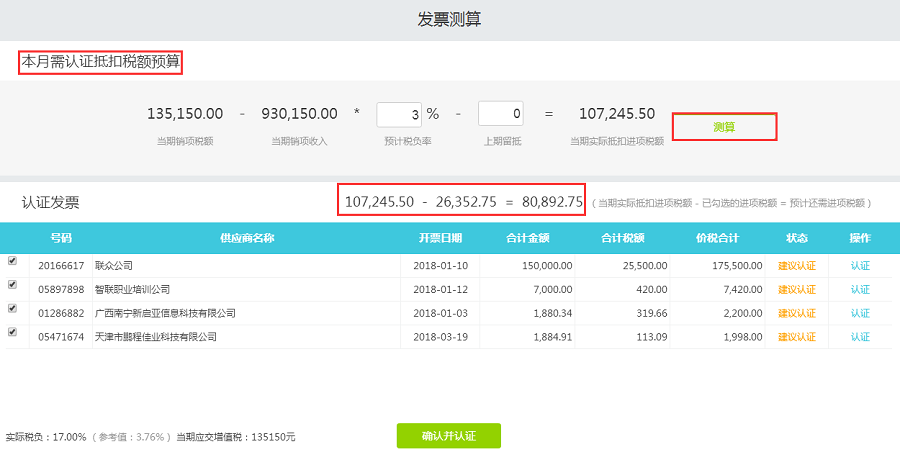900x452 pixels.
Task: Click the 操作 column header
Action: [860, 238]
